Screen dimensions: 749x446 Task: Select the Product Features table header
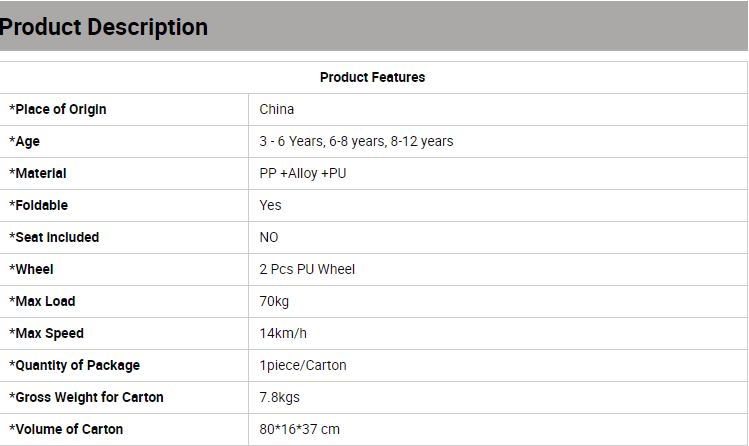[373, 77]
